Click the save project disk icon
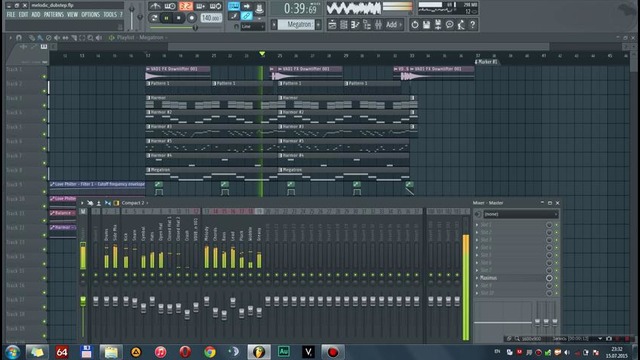640x360 pixels. click(426, 25)
